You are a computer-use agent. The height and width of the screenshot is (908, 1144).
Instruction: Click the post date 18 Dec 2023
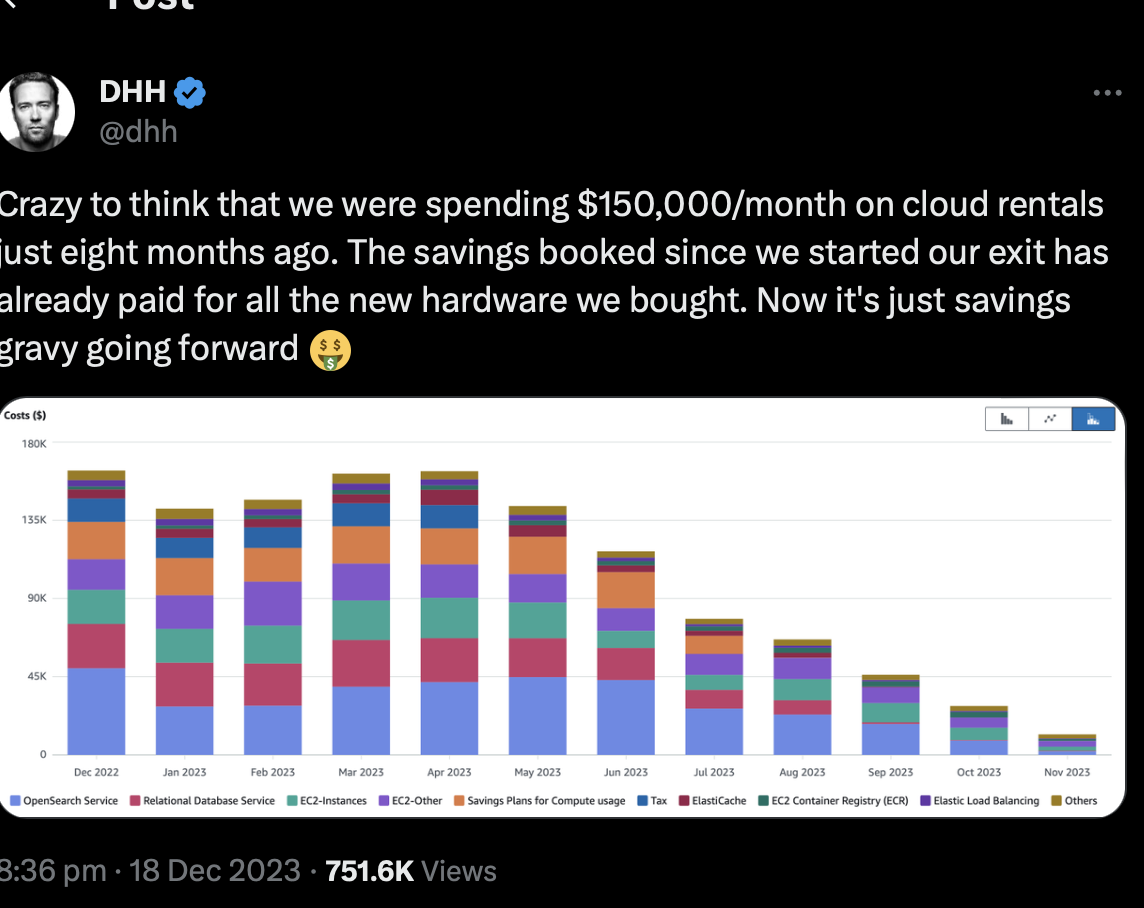point(214,870)
